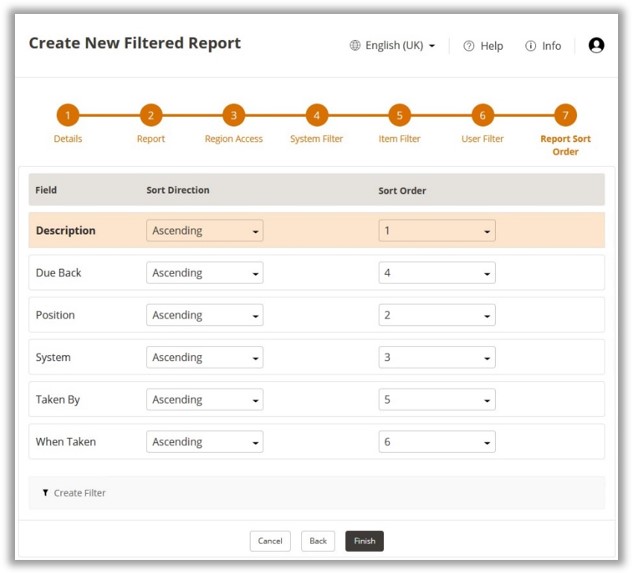
Task: Open the Info icon in the header
Action: point(530,46)
